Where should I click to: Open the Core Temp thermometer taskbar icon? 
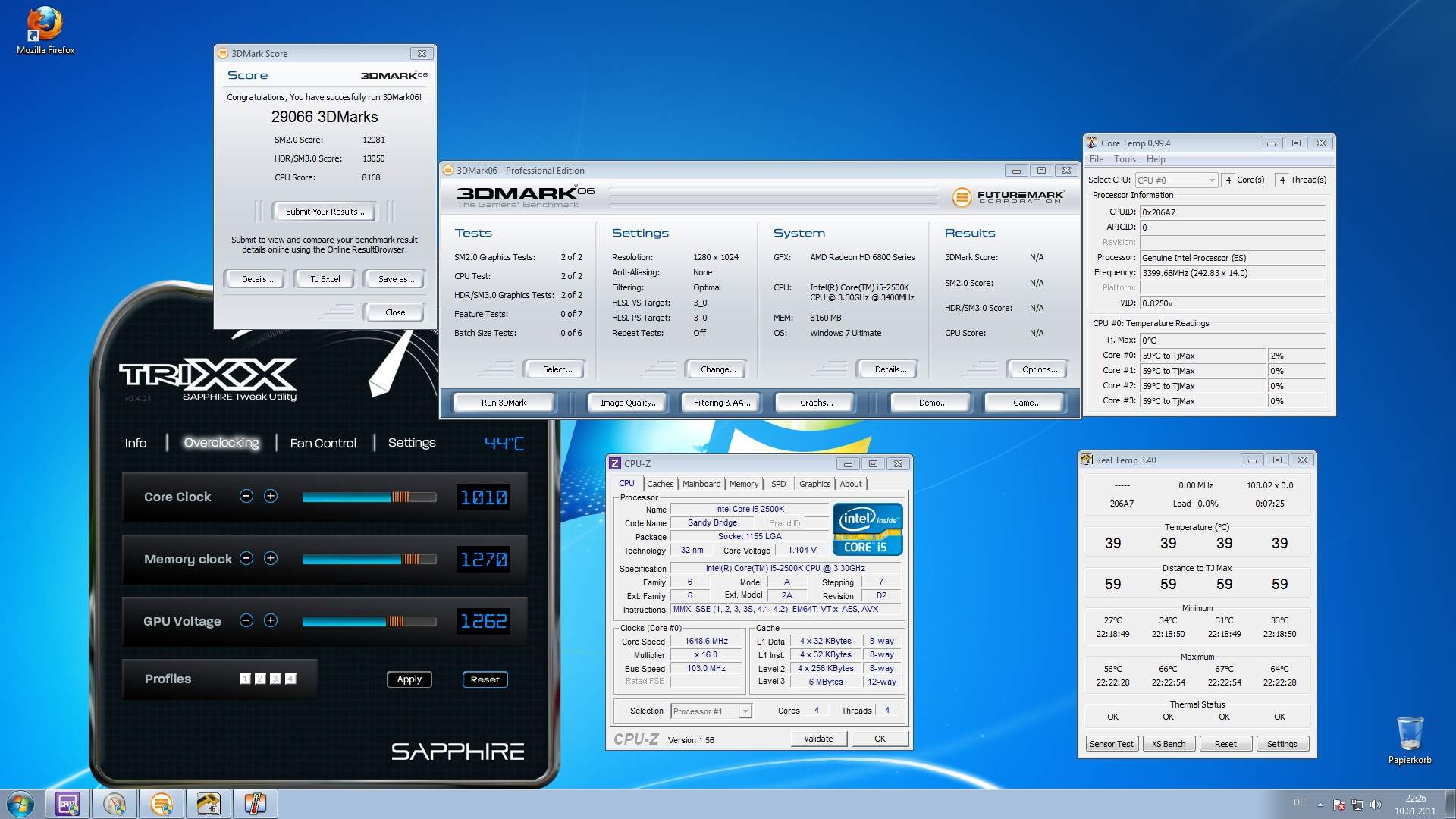(256, 804)
